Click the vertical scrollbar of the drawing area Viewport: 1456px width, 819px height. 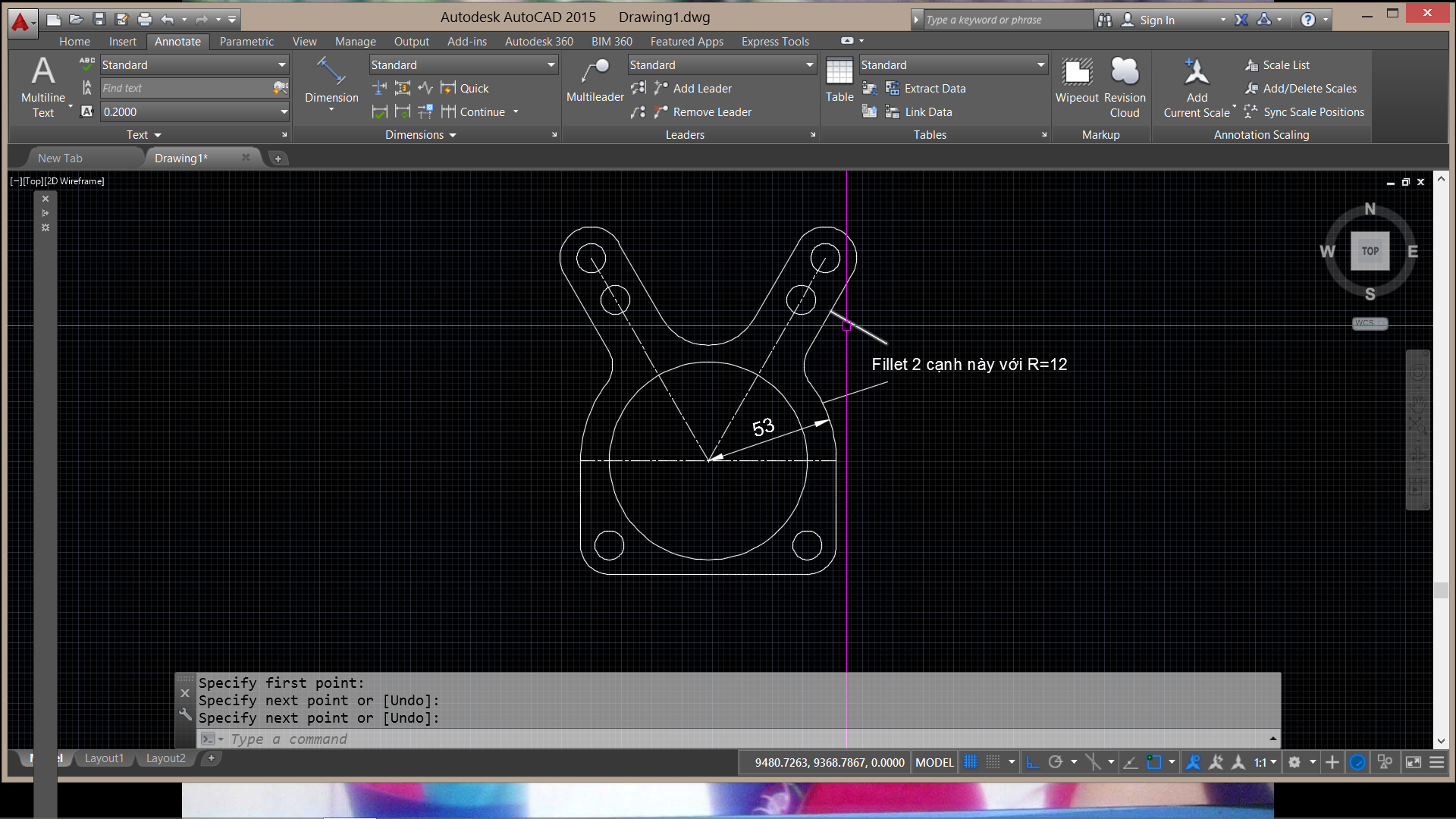click(1441, 590)
